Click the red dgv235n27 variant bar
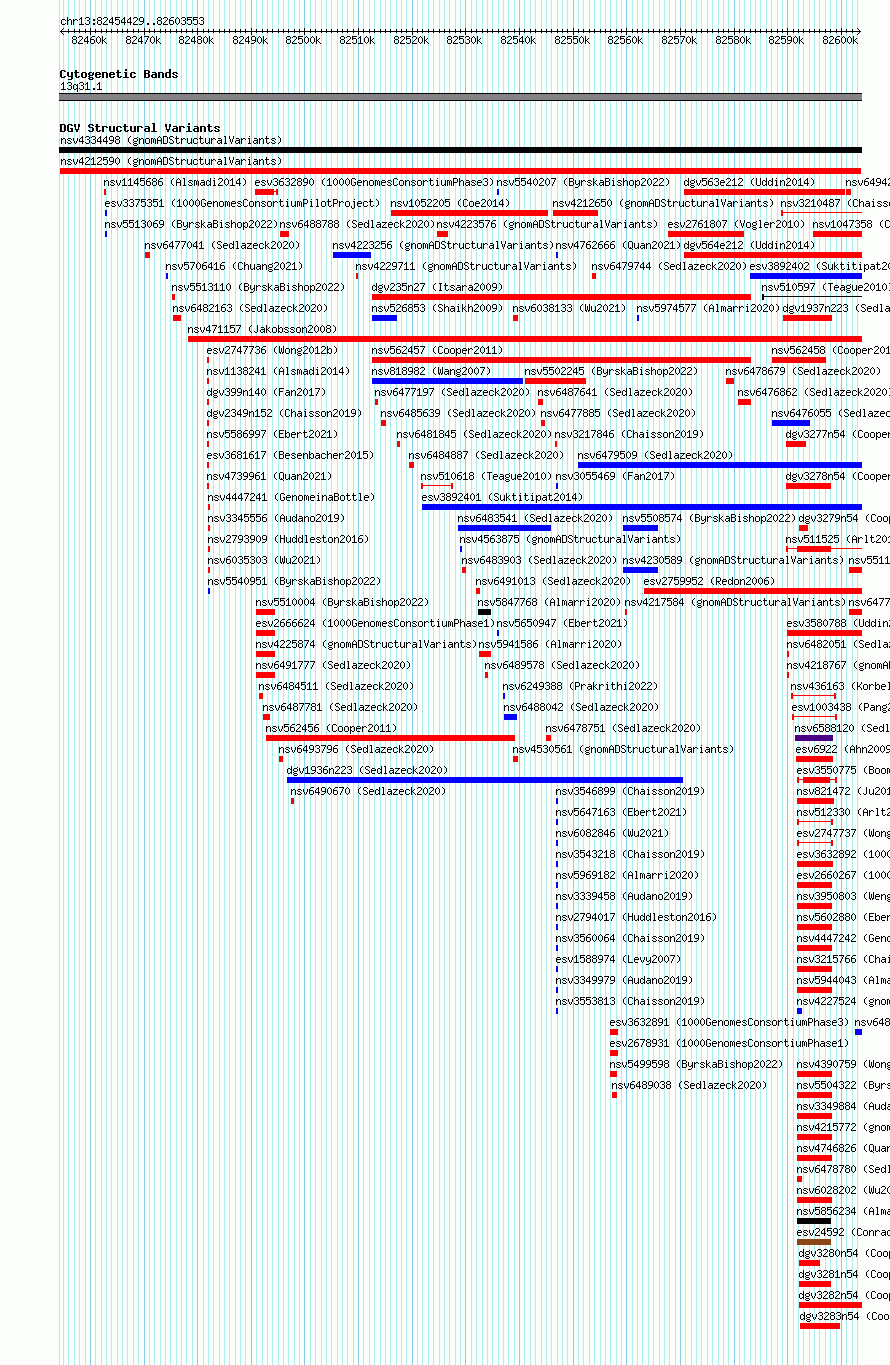The width and height of the screenshot is (890, 1365). click(561, 297)
